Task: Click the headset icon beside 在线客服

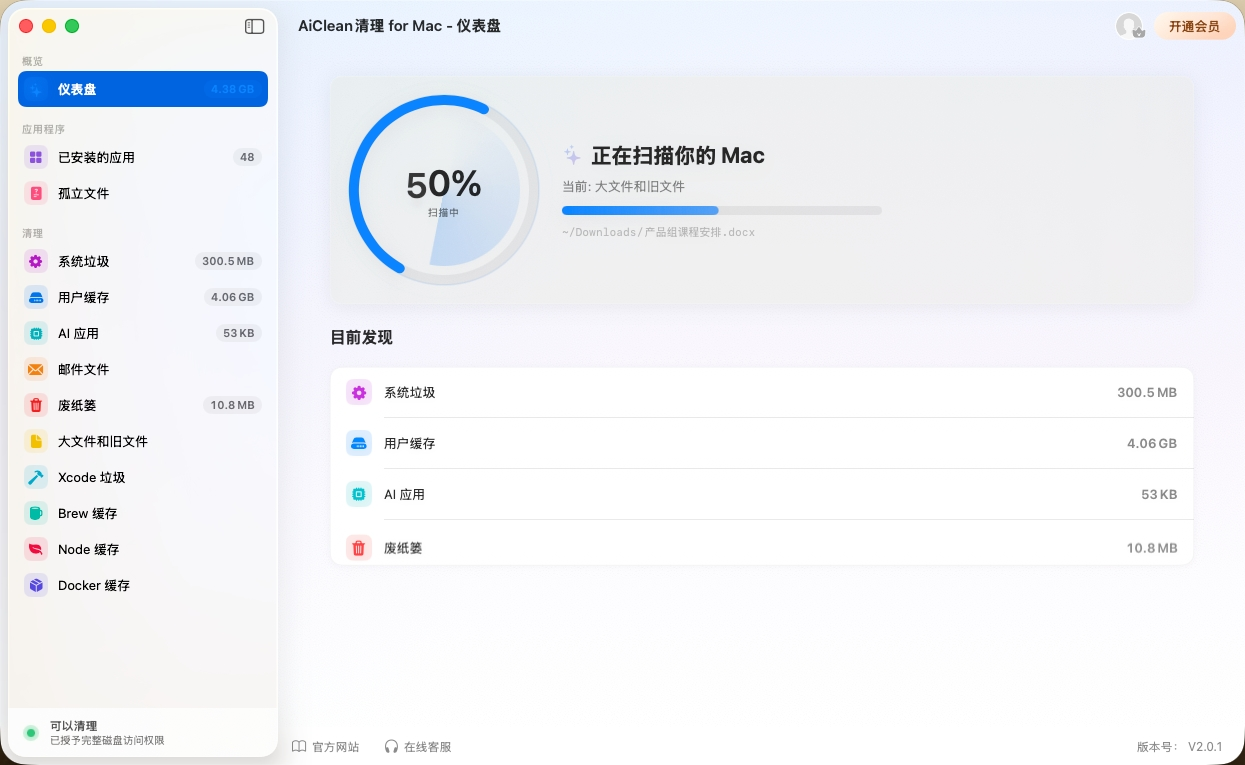Action: pos(391,747)
